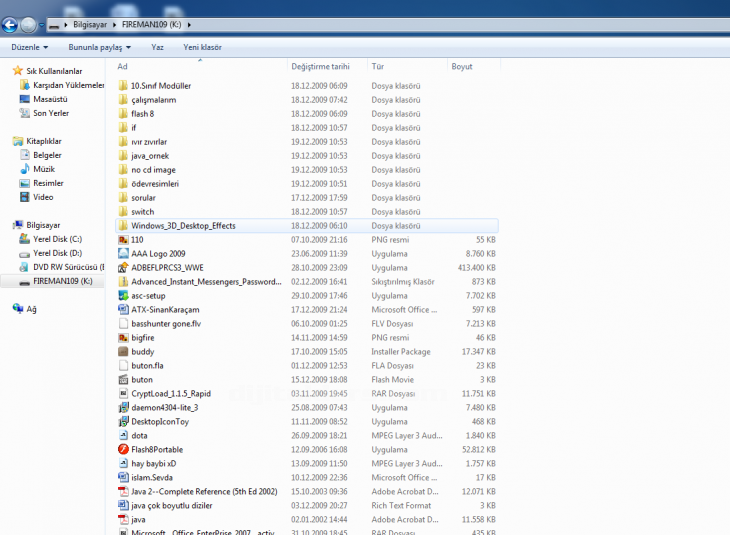Sort files by Değiştirme tarihi column
Viewport: 730px width, 535px height.
[320, 66]
